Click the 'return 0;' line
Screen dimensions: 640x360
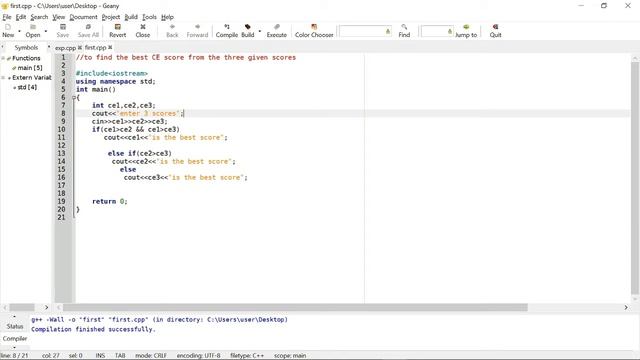pyautogui.click(x=109, y=201)
